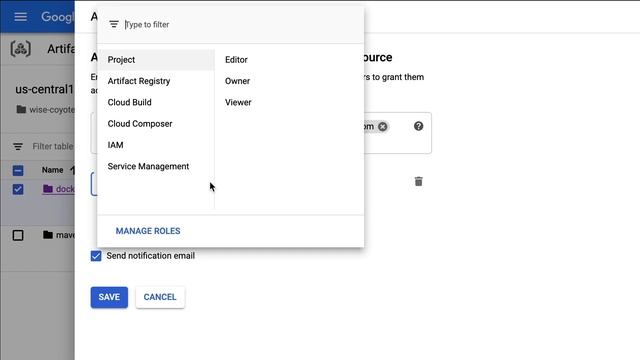Viewport: 640px width, 360px height.
Task: Choose the Viewer role
Action: click(x=238, y=102)
